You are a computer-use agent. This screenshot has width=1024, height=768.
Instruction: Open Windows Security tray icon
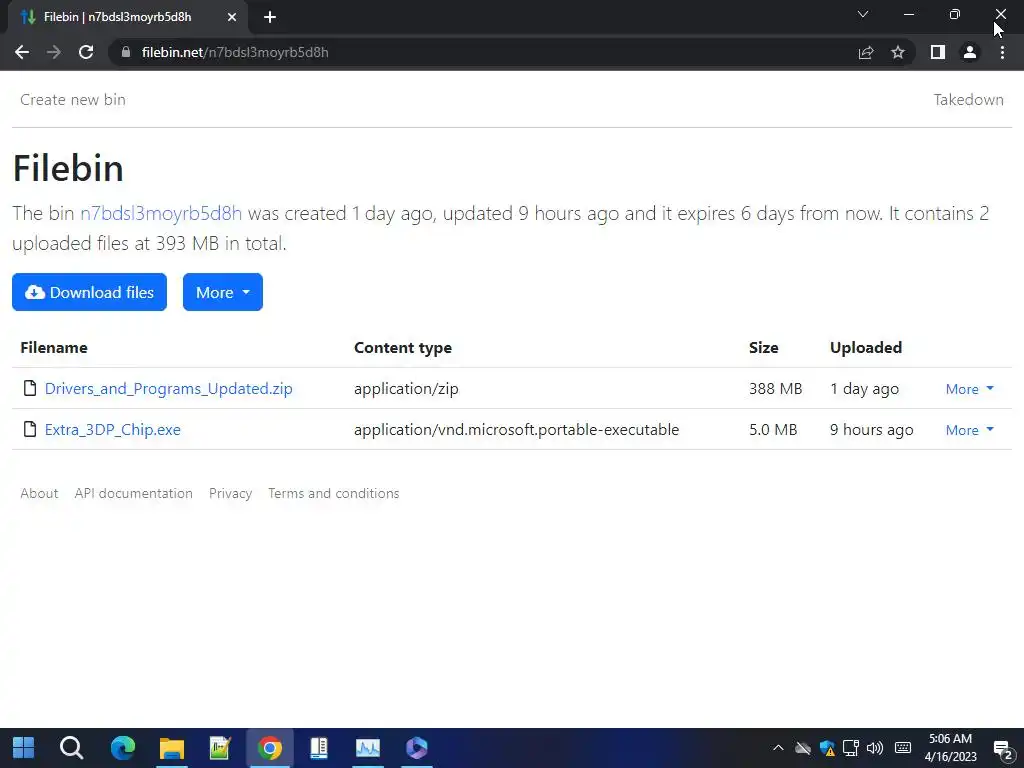827,748
